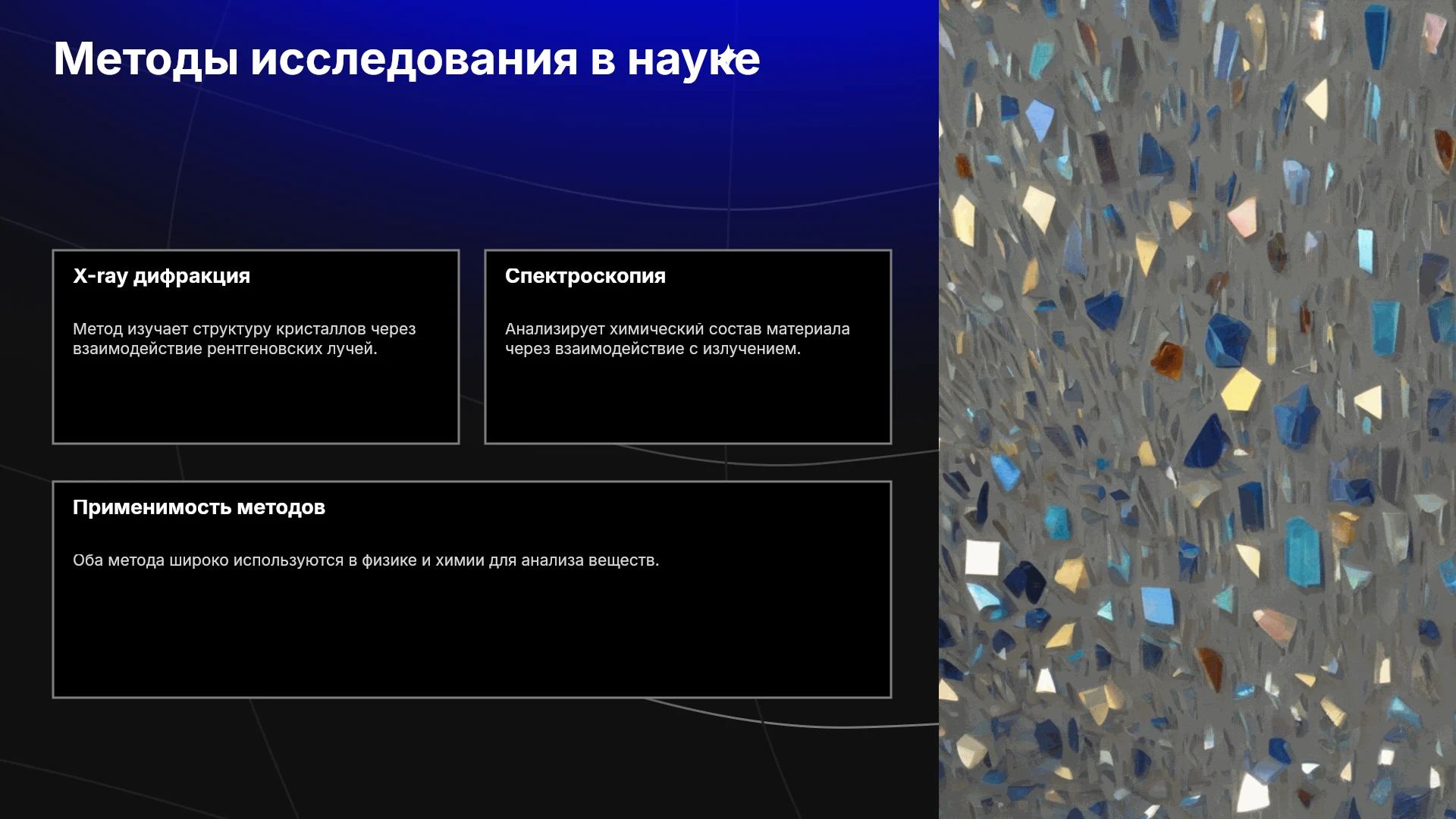
Task: Click the gap between the two top cards
Action: (472, 347)
